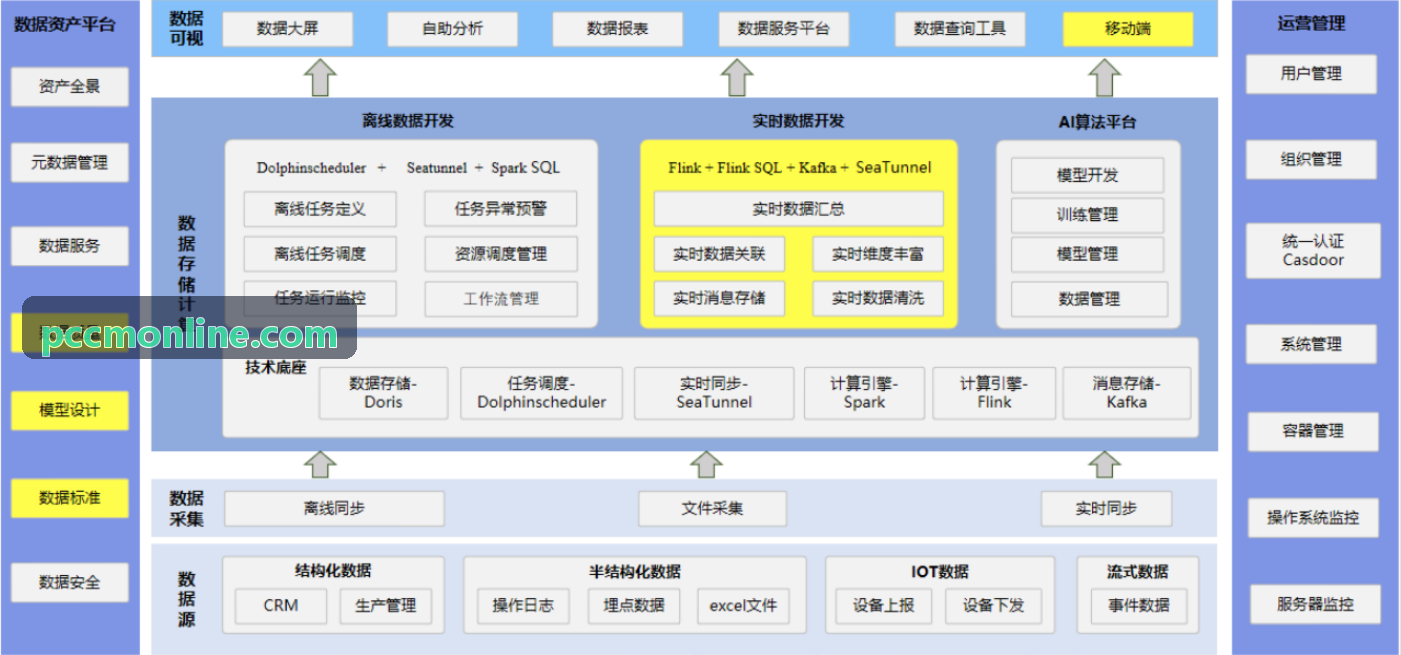This screenshot has width=1401, height=655.
Task: Open 资产全景 in the left panel
Action: [x=70, y=87]
